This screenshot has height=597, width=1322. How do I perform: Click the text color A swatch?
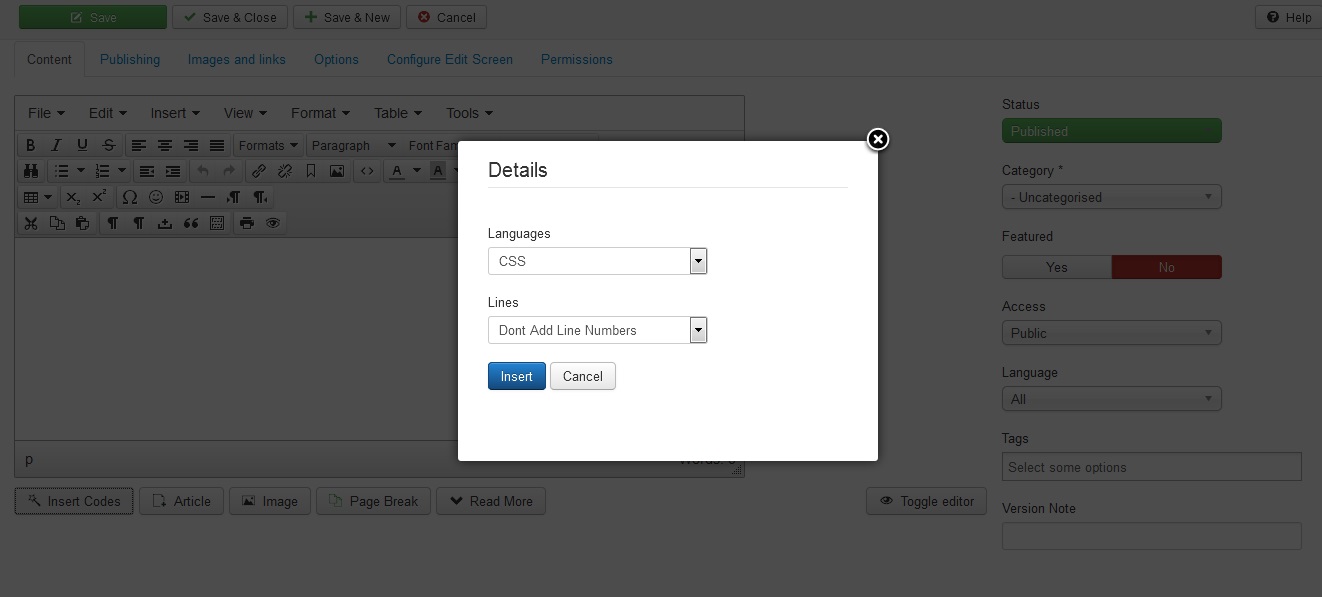[397, 171]
